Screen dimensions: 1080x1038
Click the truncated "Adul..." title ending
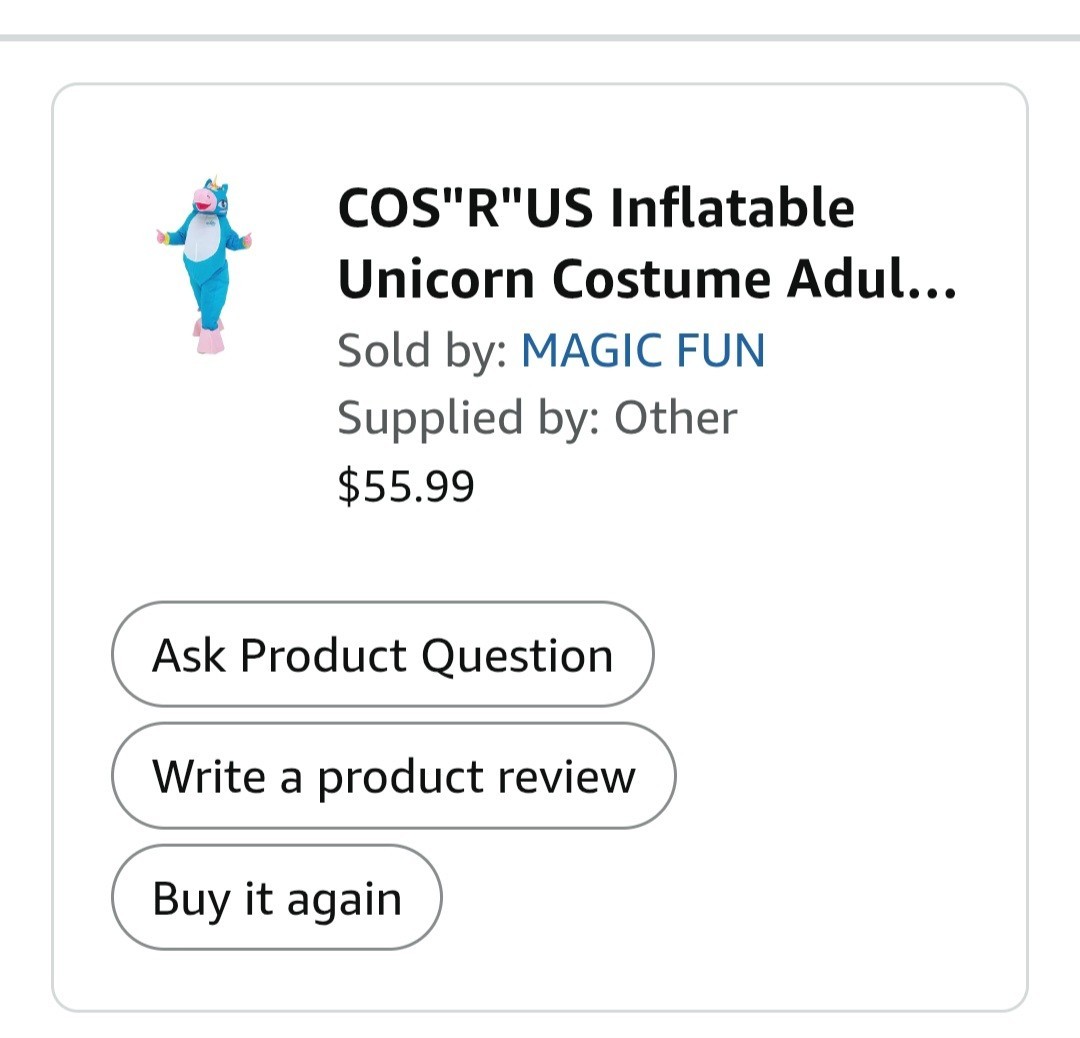point(870,278)
